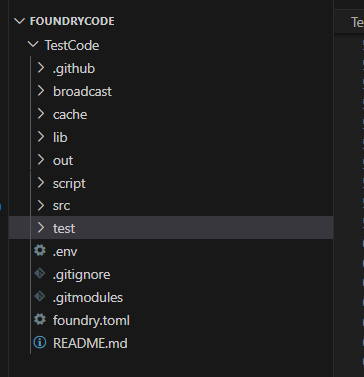Collapse the TestCode folder chevron

click(33, 44)
